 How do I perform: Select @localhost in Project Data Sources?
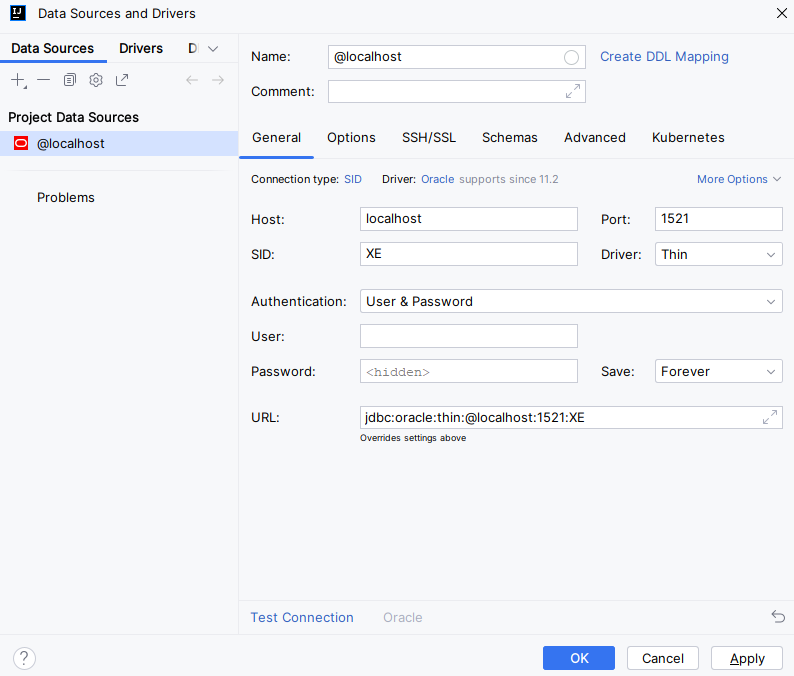119,143
